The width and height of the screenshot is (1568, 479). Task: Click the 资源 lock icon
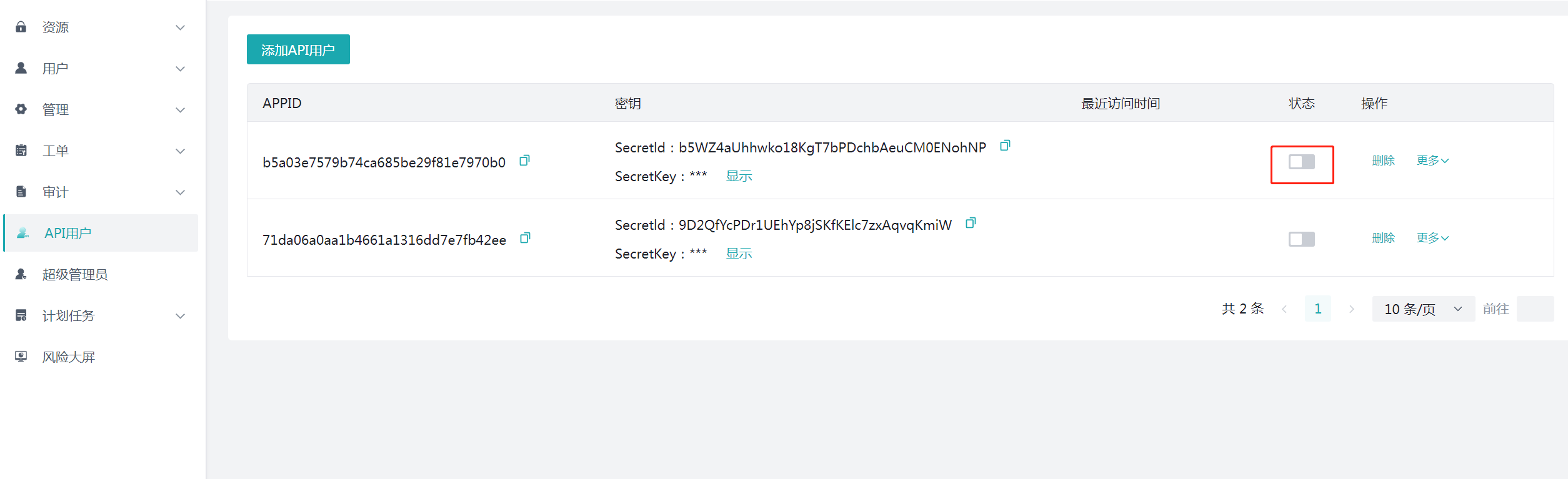pos(21,27)
